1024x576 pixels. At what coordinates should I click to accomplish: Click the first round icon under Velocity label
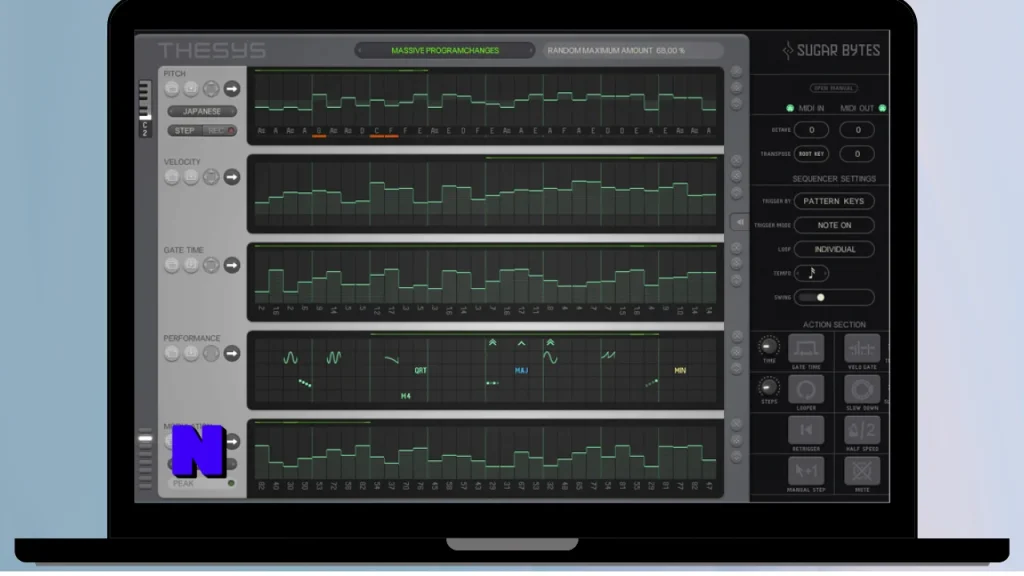click(x=172, y=177)
